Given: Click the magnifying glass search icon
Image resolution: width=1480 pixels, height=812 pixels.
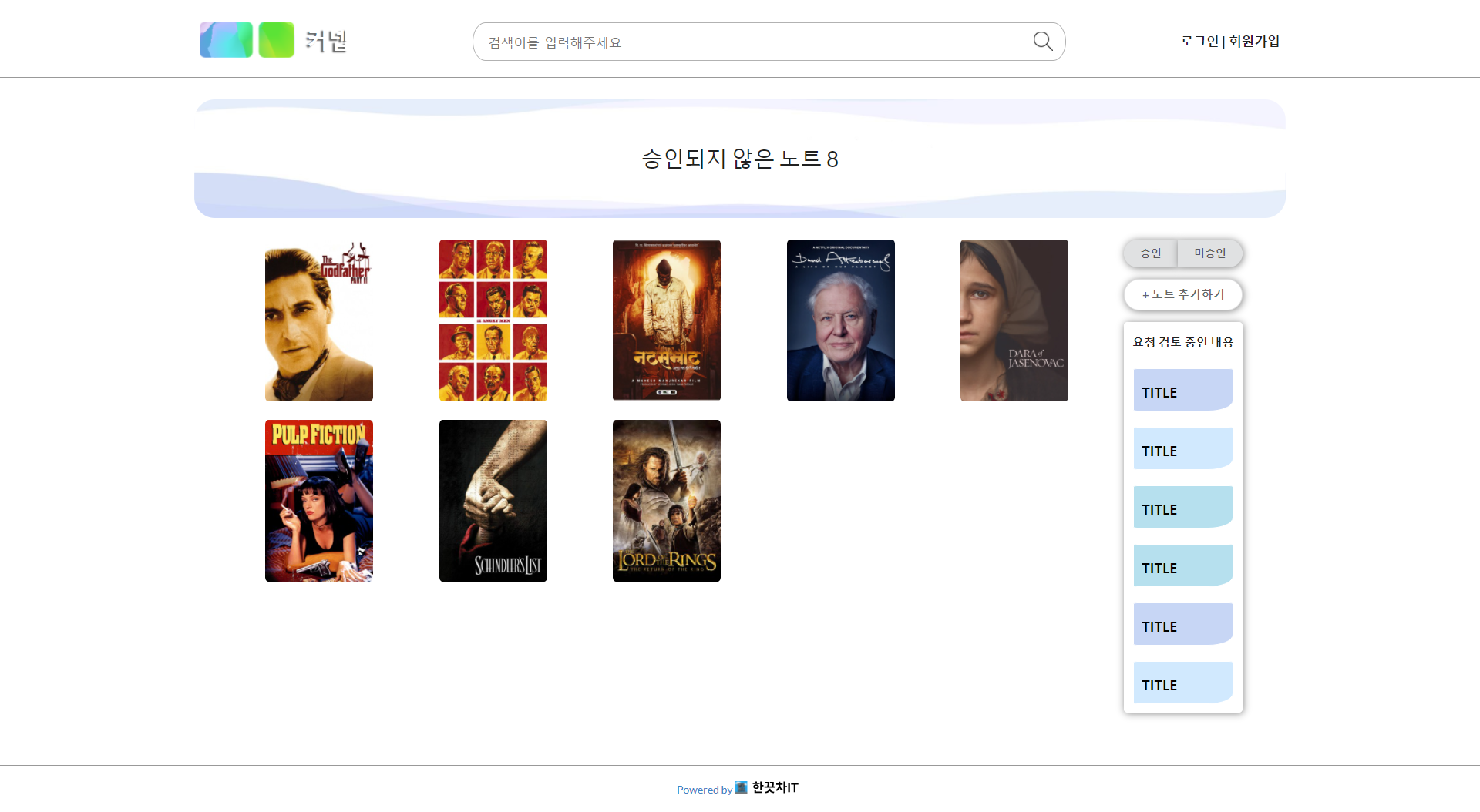Looking at the screenshot, I should click(x=1042, y=42).
